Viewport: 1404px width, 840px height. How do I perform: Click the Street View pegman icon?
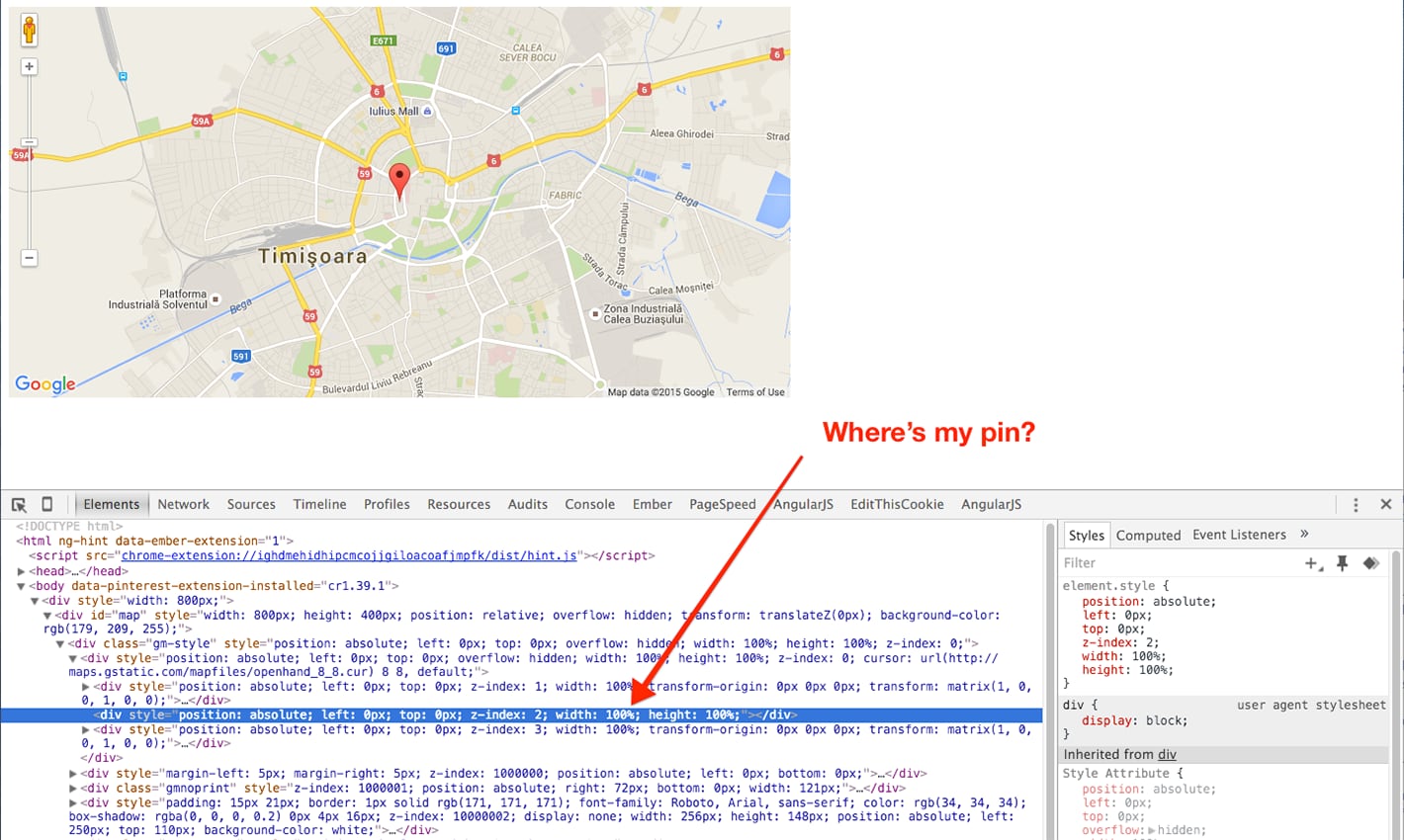coord(29,30)
